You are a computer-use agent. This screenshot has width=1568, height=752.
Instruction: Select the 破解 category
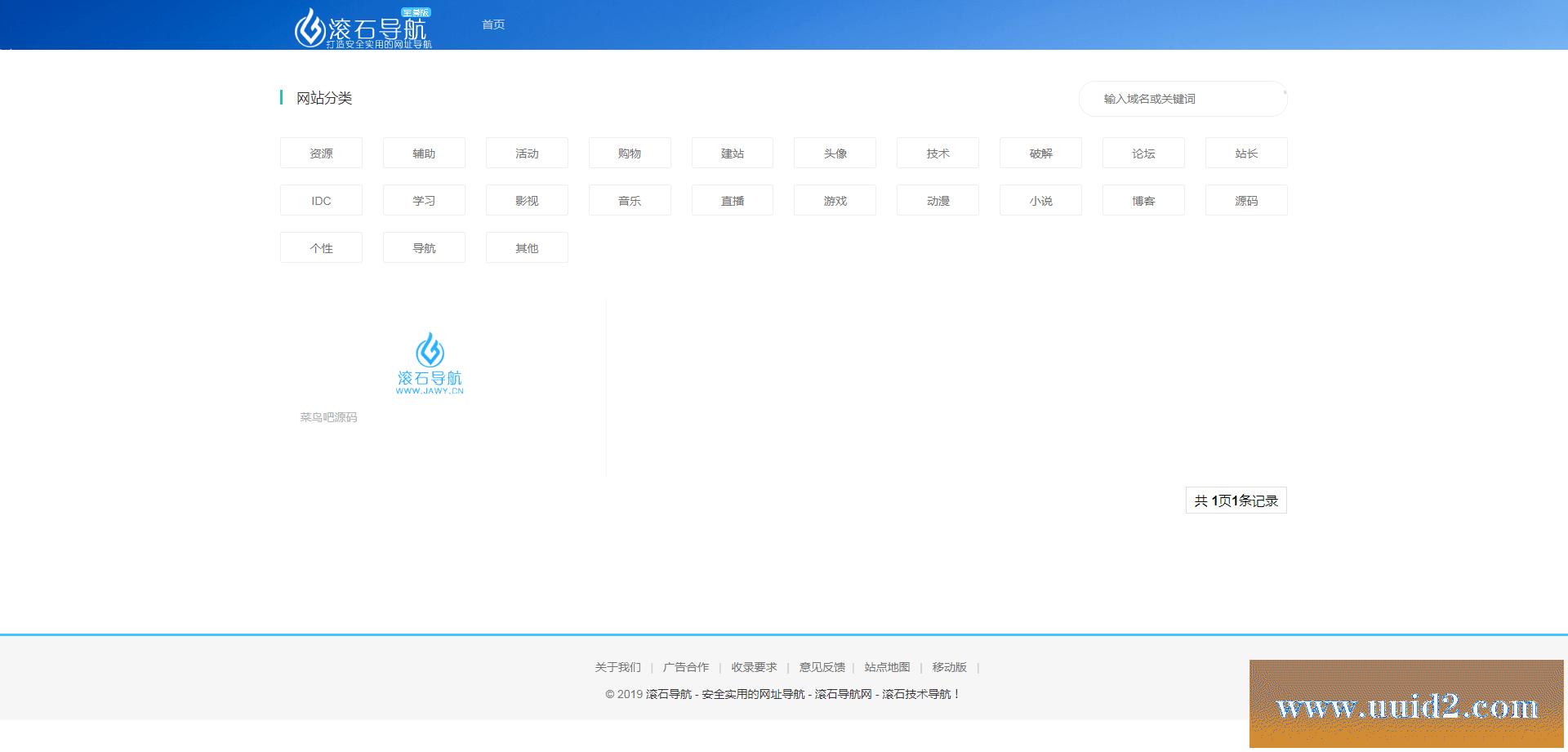[x=1040, y=153]
